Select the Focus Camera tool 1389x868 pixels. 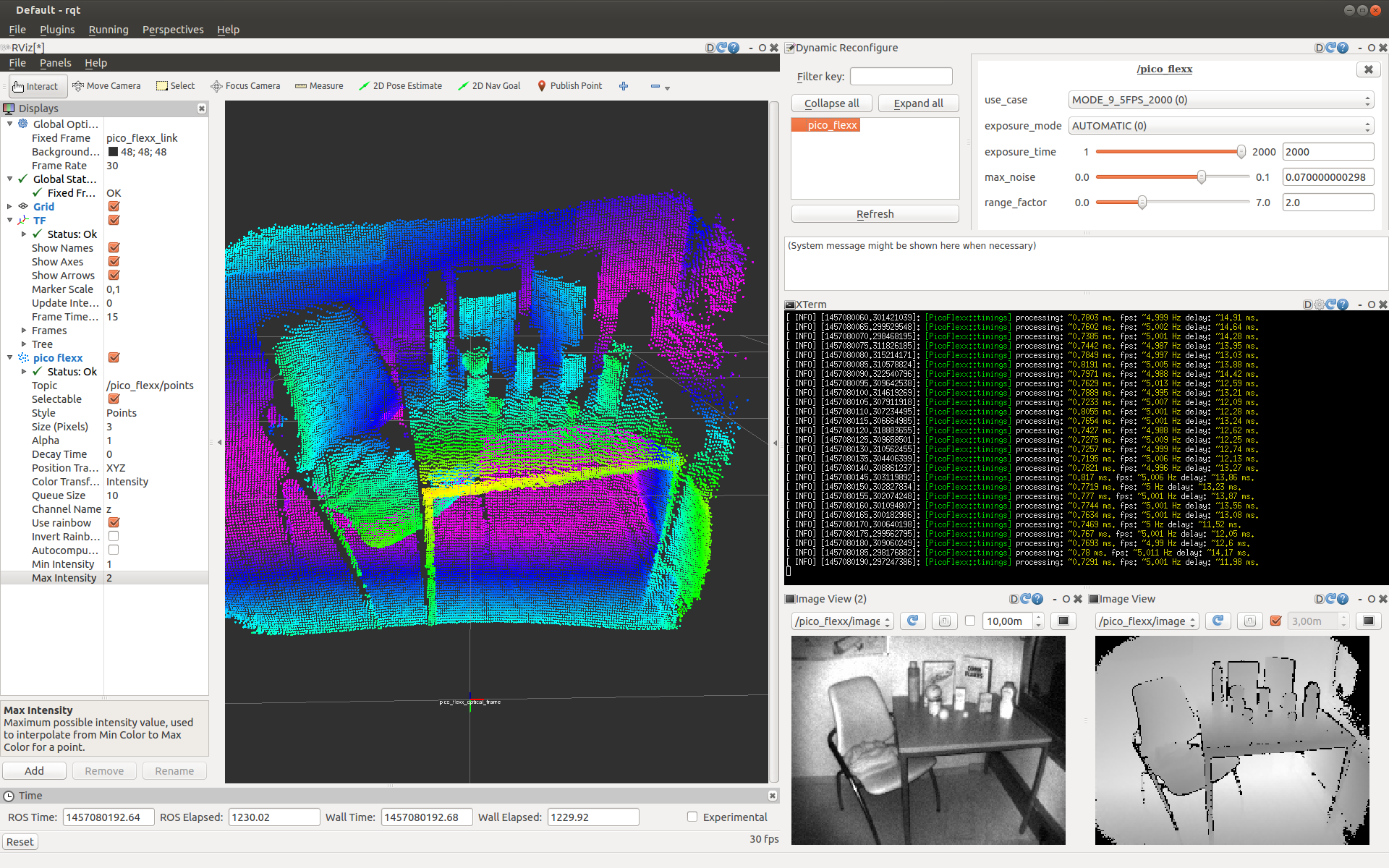[245, 85]
